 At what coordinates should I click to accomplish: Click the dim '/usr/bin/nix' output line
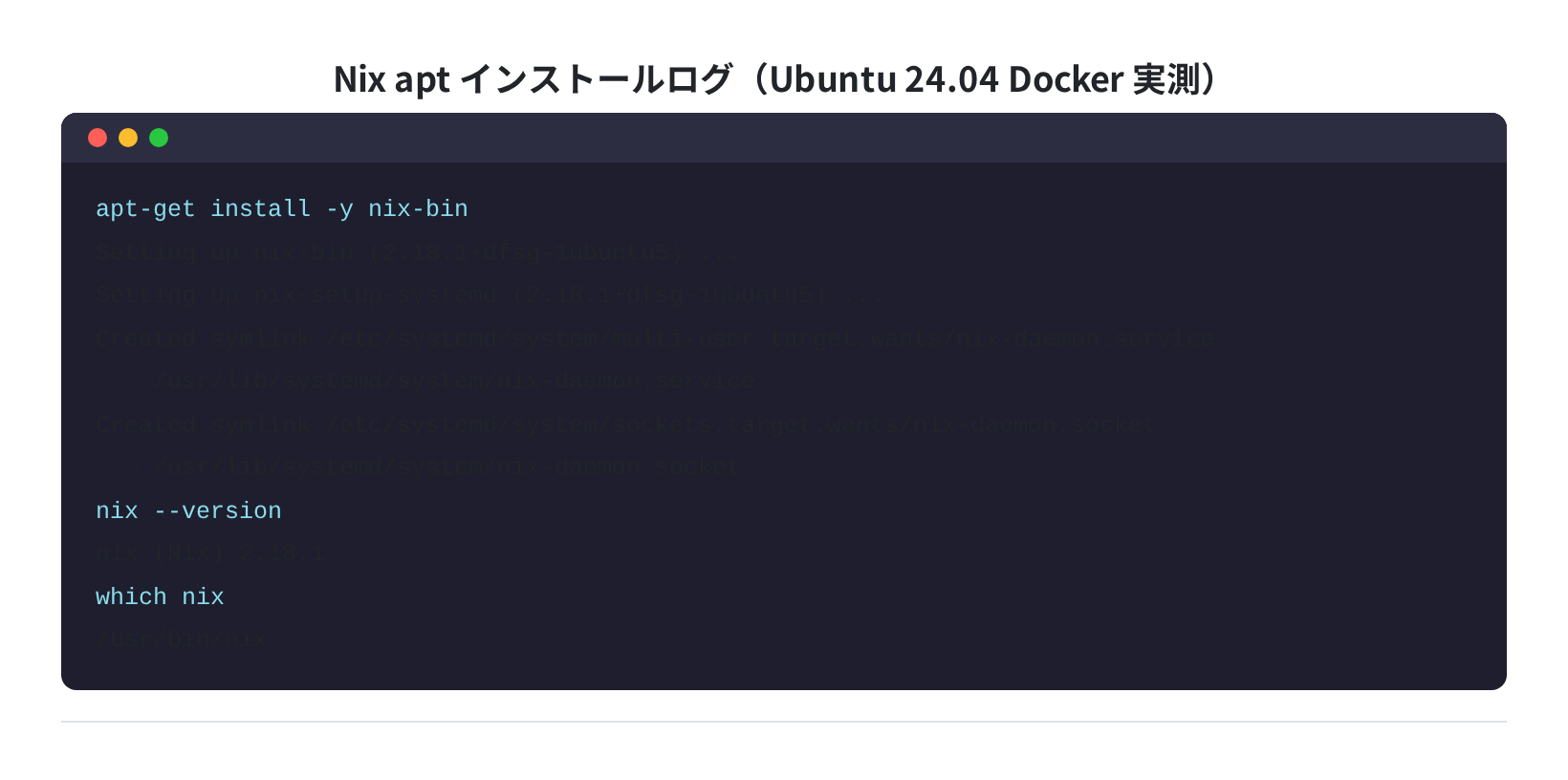click(182, 639)
